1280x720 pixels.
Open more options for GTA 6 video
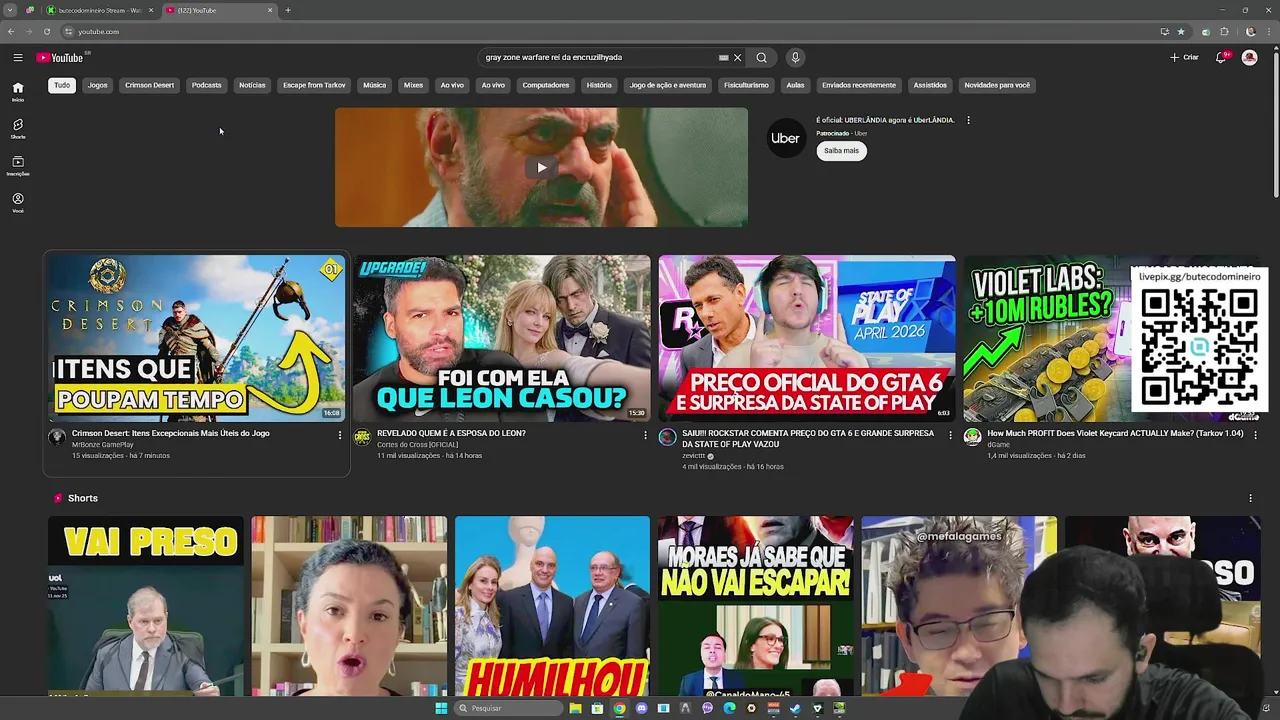point(950,435)
